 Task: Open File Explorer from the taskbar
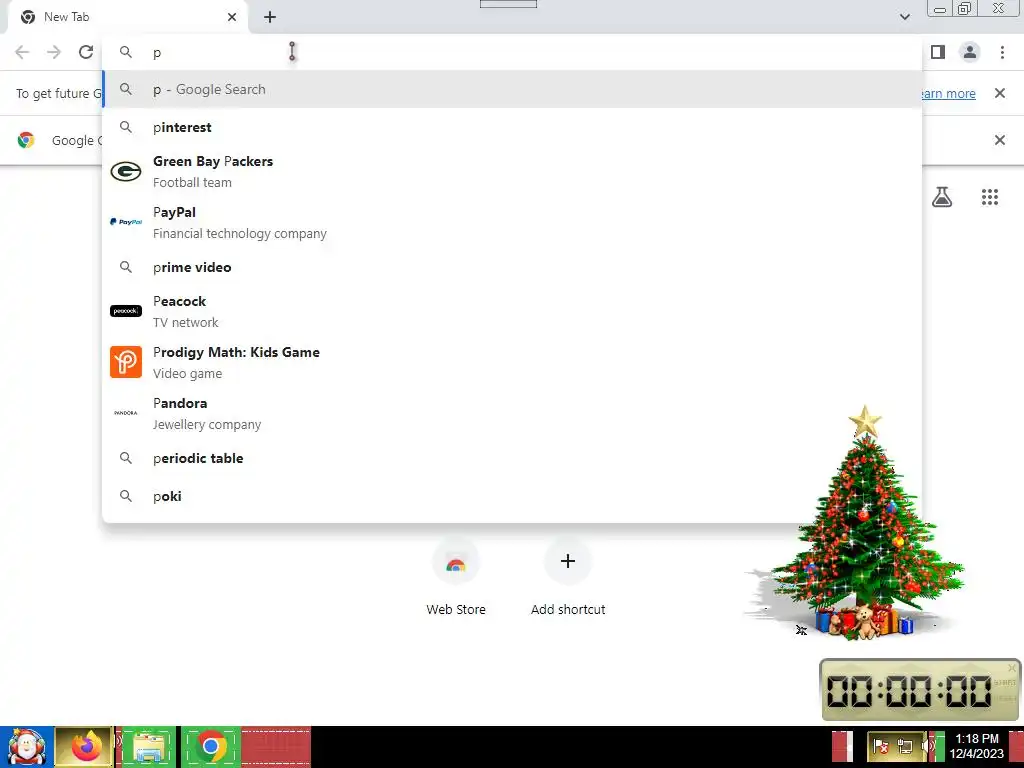[147, 746]
